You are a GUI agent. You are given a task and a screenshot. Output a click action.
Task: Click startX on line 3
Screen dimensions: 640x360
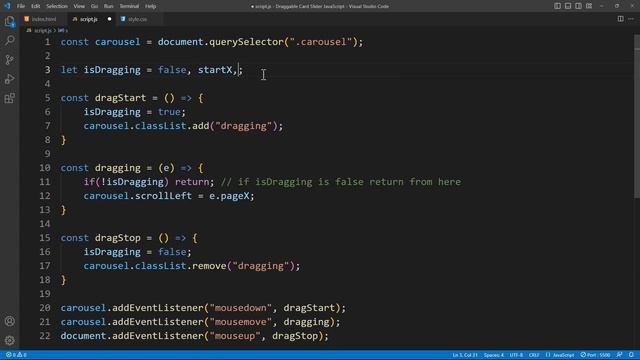pos(215,70)
